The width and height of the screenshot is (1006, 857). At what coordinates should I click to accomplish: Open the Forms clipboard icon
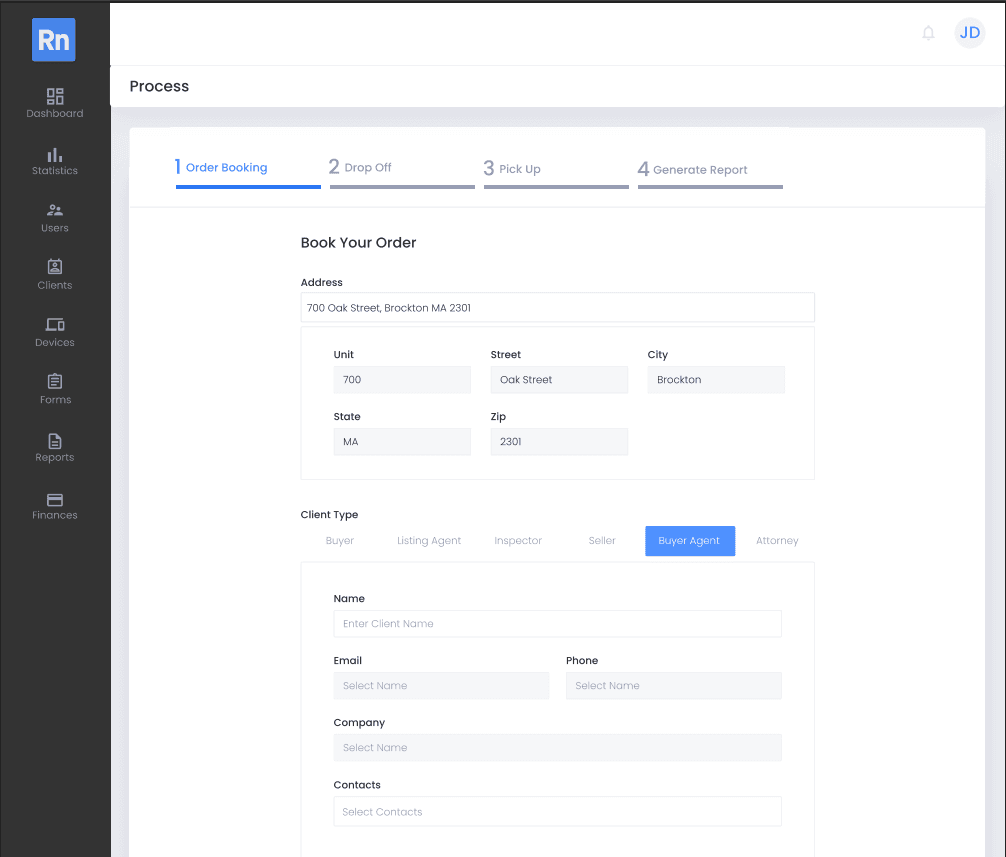(55, 382)
